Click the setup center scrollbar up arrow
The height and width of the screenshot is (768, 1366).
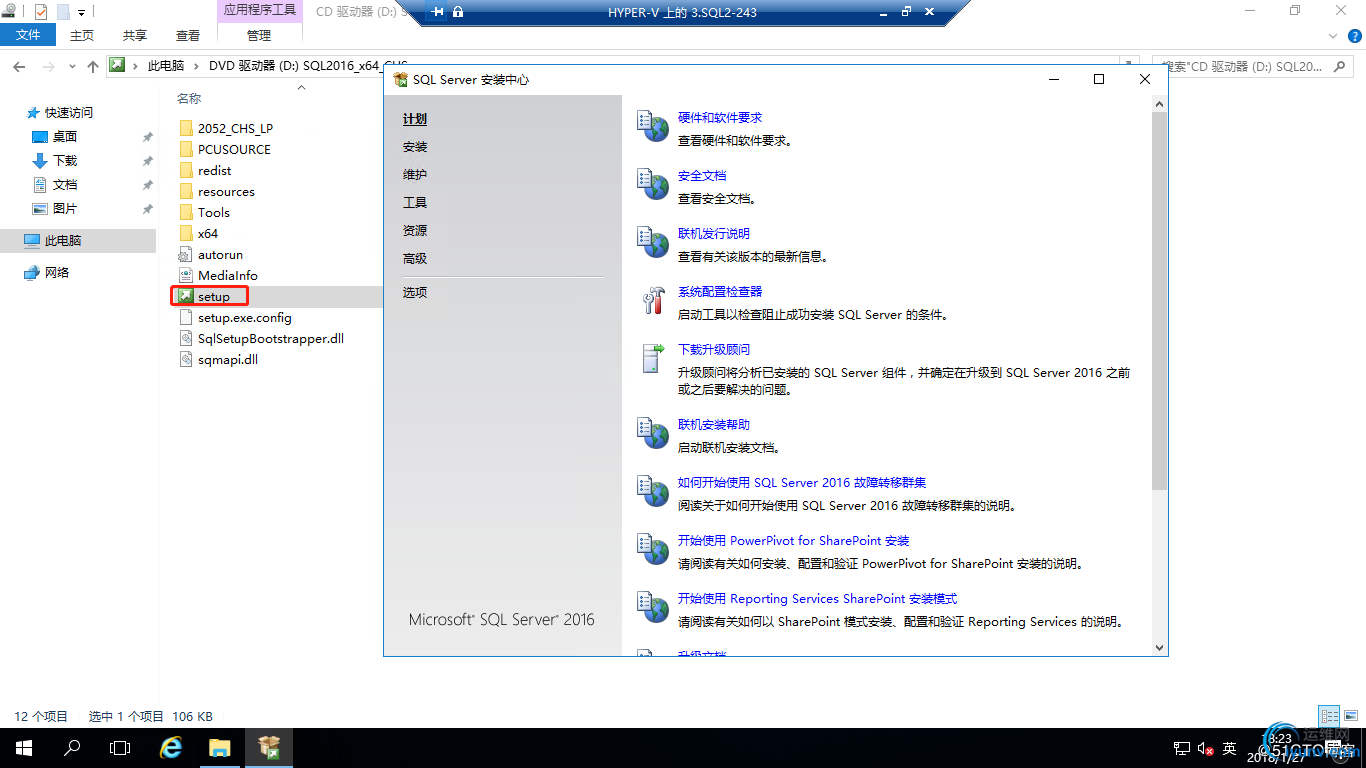(x=1160, y=103)
